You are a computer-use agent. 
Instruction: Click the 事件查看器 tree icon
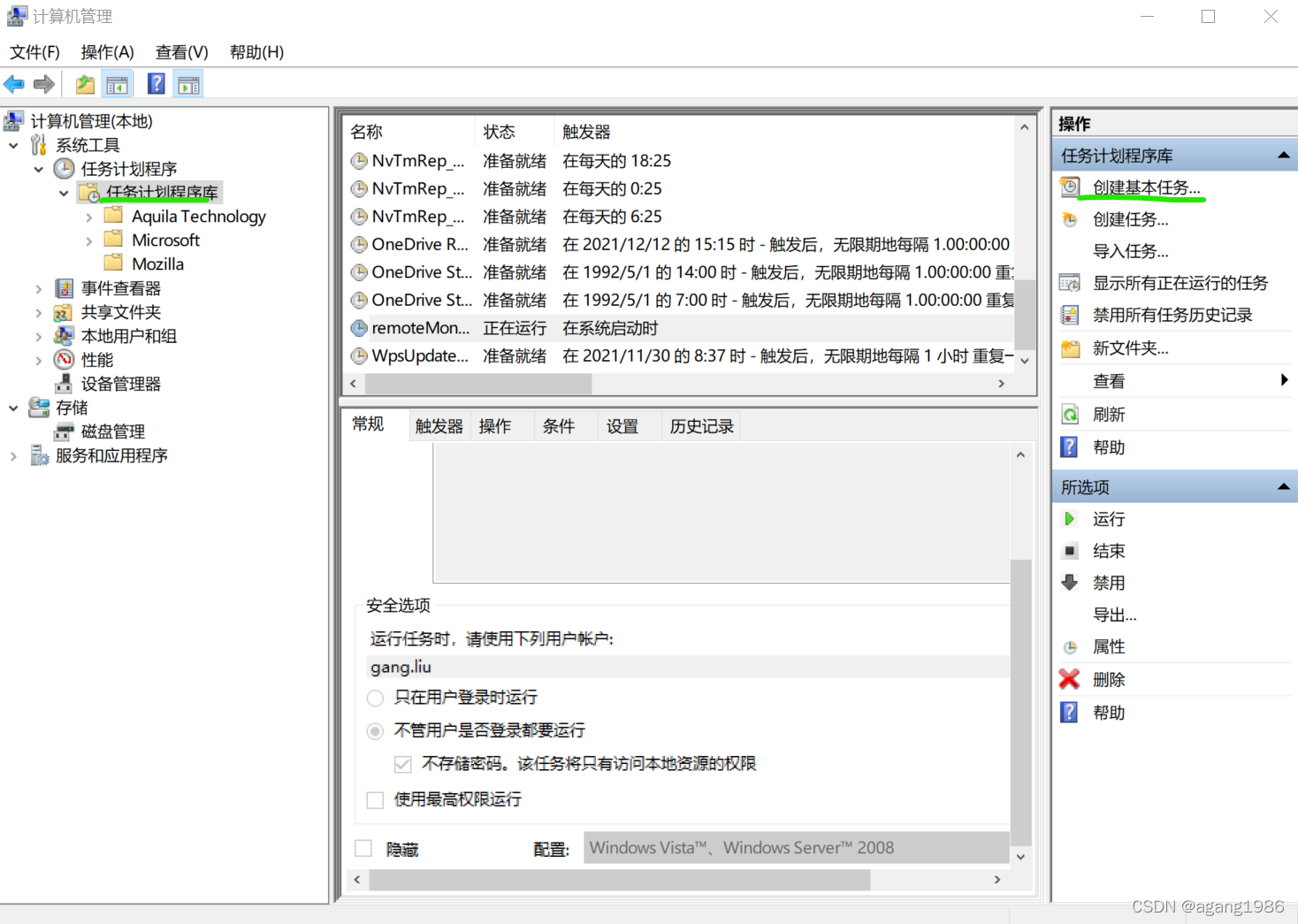tap(64, 288)
